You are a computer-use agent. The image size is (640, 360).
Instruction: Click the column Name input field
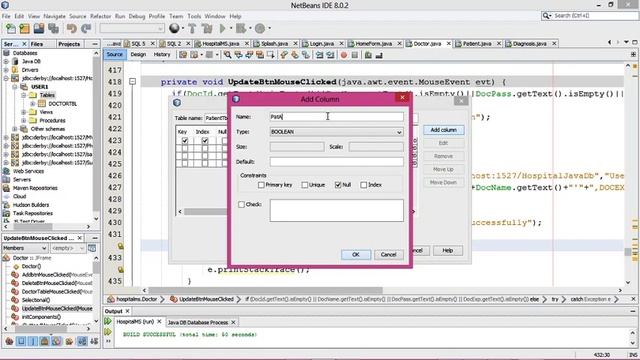click(336, 117)
